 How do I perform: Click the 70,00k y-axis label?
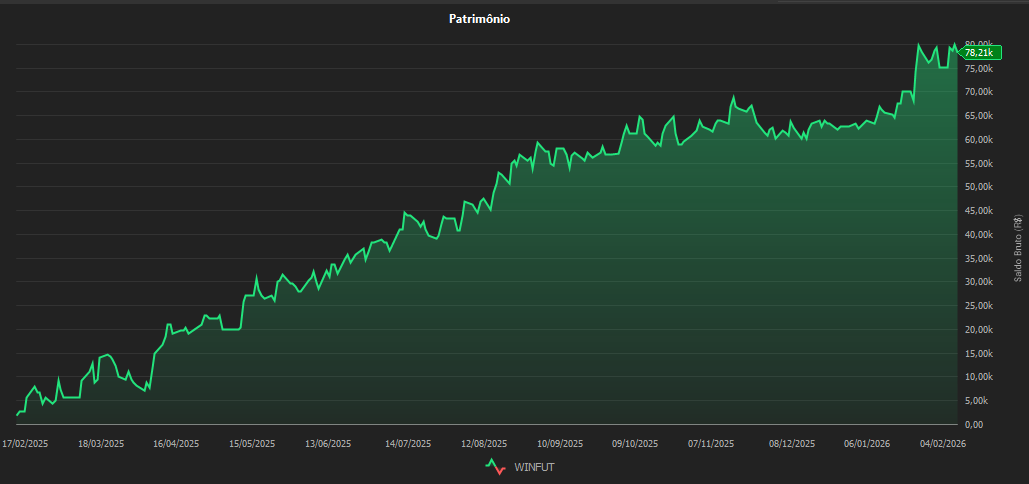pyautogui.click(x=979, y=92)
